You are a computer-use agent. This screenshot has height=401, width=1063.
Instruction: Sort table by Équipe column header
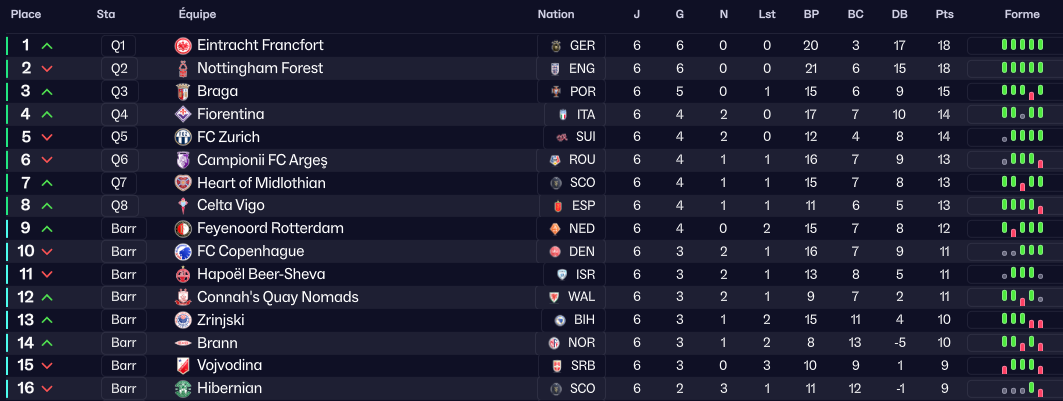197,15
